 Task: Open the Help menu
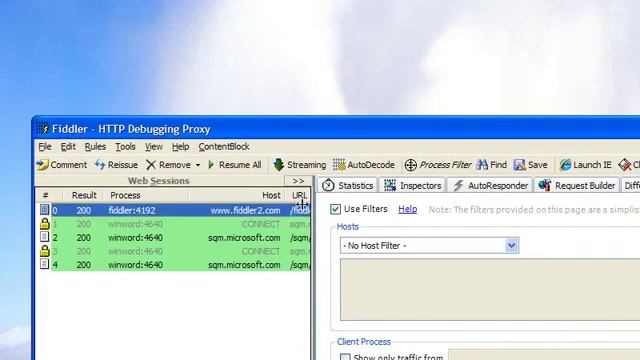click(180, 147)
